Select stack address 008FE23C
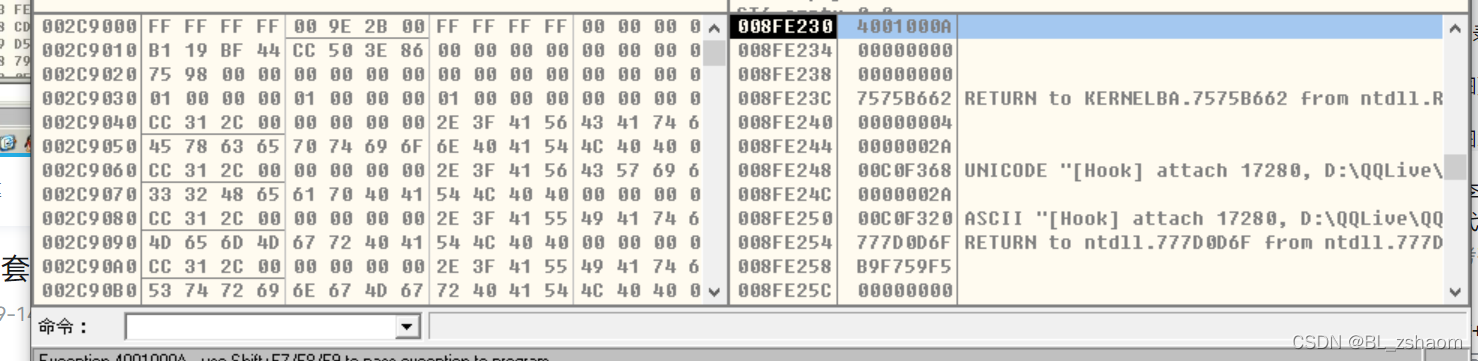The width and height of the screenshot is (1478, 361). click(x=784, y=98)
